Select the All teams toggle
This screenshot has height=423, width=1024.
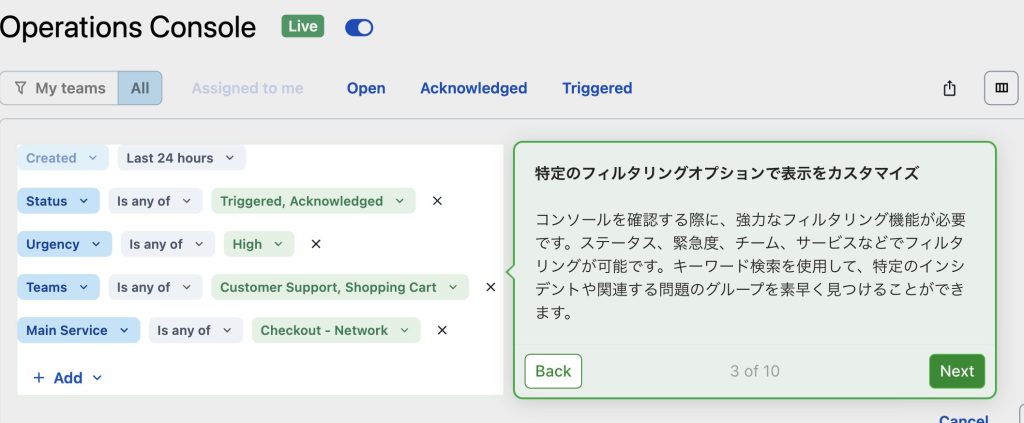140,88
